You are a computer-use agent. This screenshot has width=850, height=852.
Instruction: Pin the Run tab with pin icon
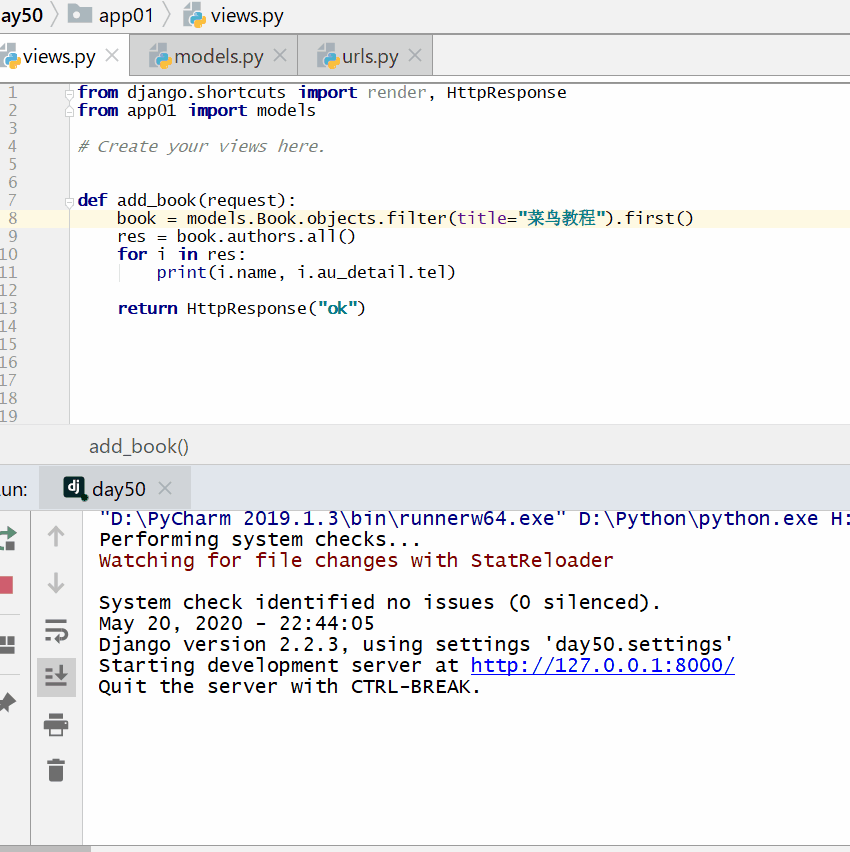7,703
